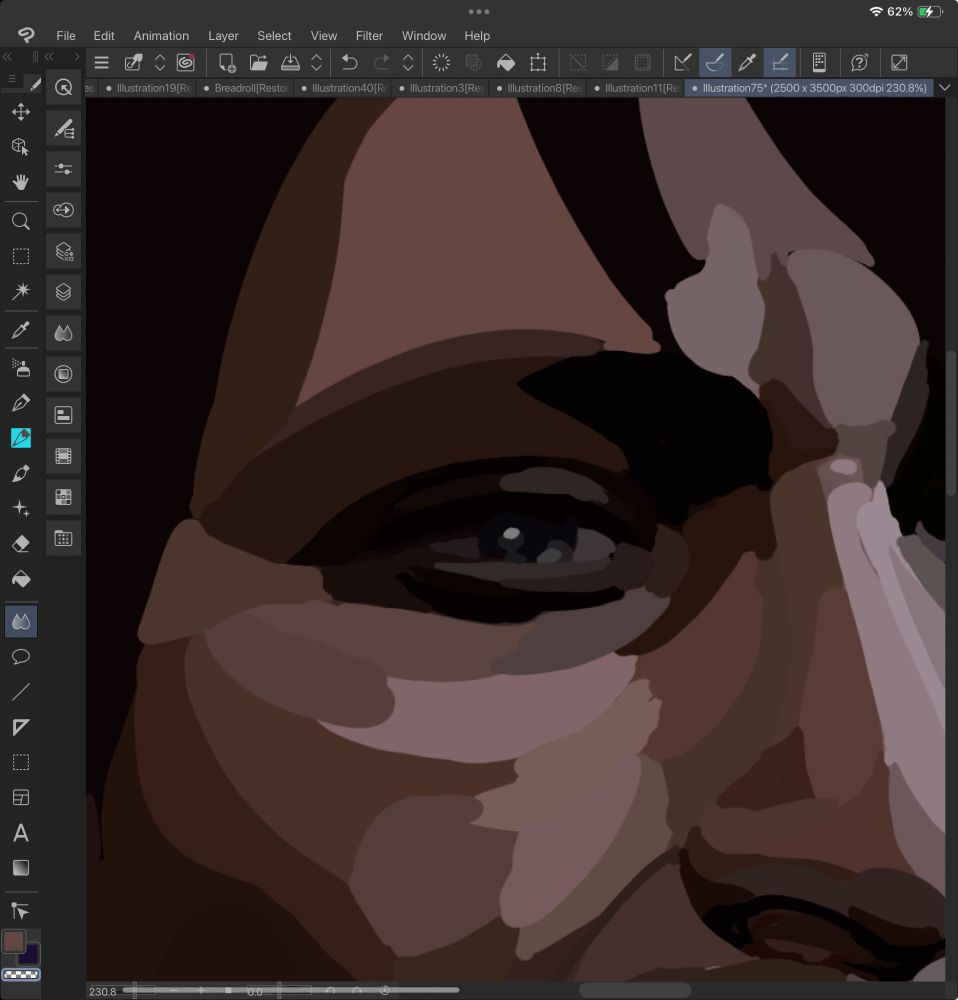Switch to the Illustration11 tab
Image resolution: width=958 pixels, height=1000 pixels.
coord(637,88)
